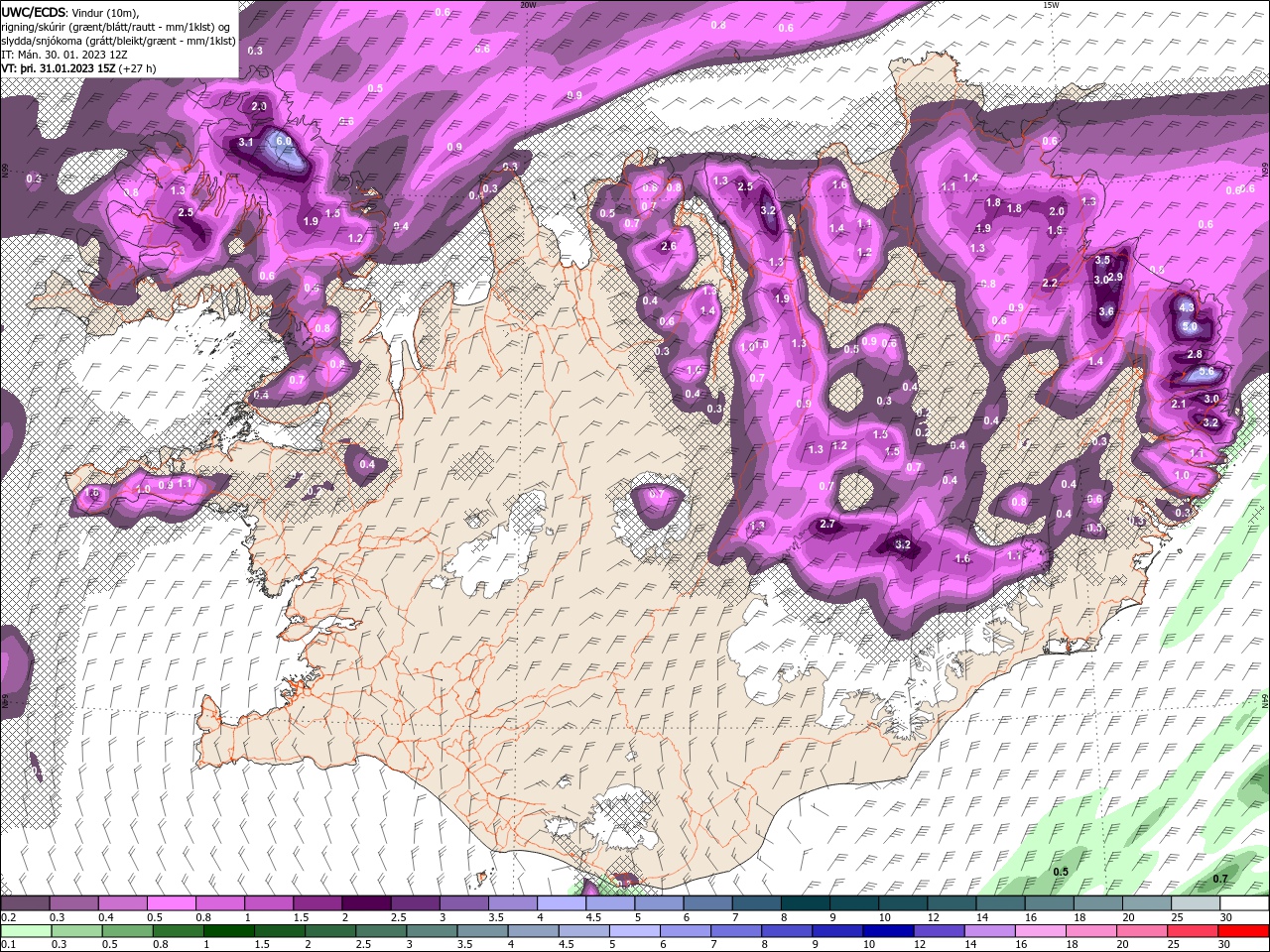1270x952 pixels.
Task: Select the top-row legend swatch starting at 1
Action: point(268,903)
